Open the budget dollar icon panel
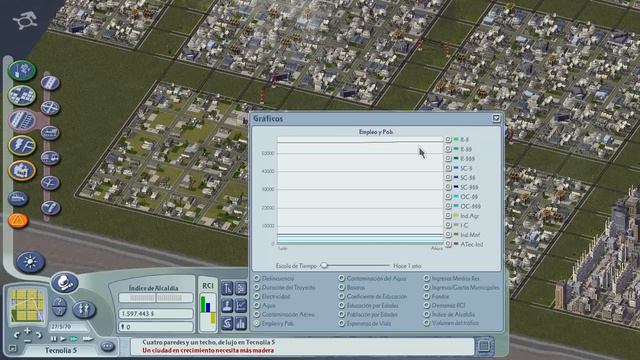 pos(227,324)
